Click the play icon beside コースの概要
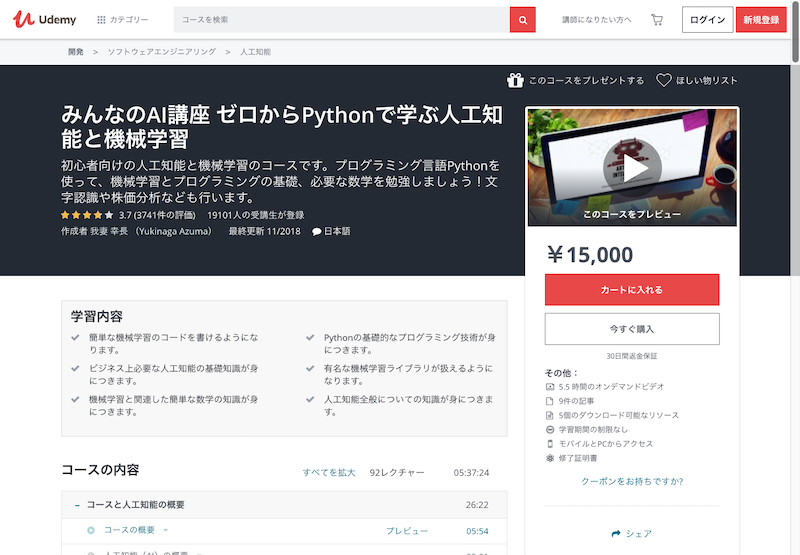 (91, 531)
